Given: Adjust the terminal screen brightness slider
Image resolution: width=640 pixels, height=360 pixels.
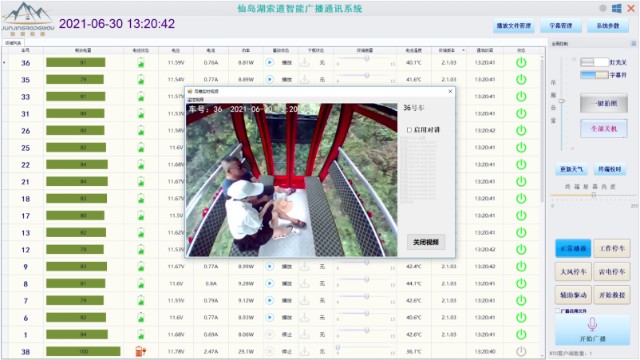Looking at the screenshot, I should tap(594, 195).
